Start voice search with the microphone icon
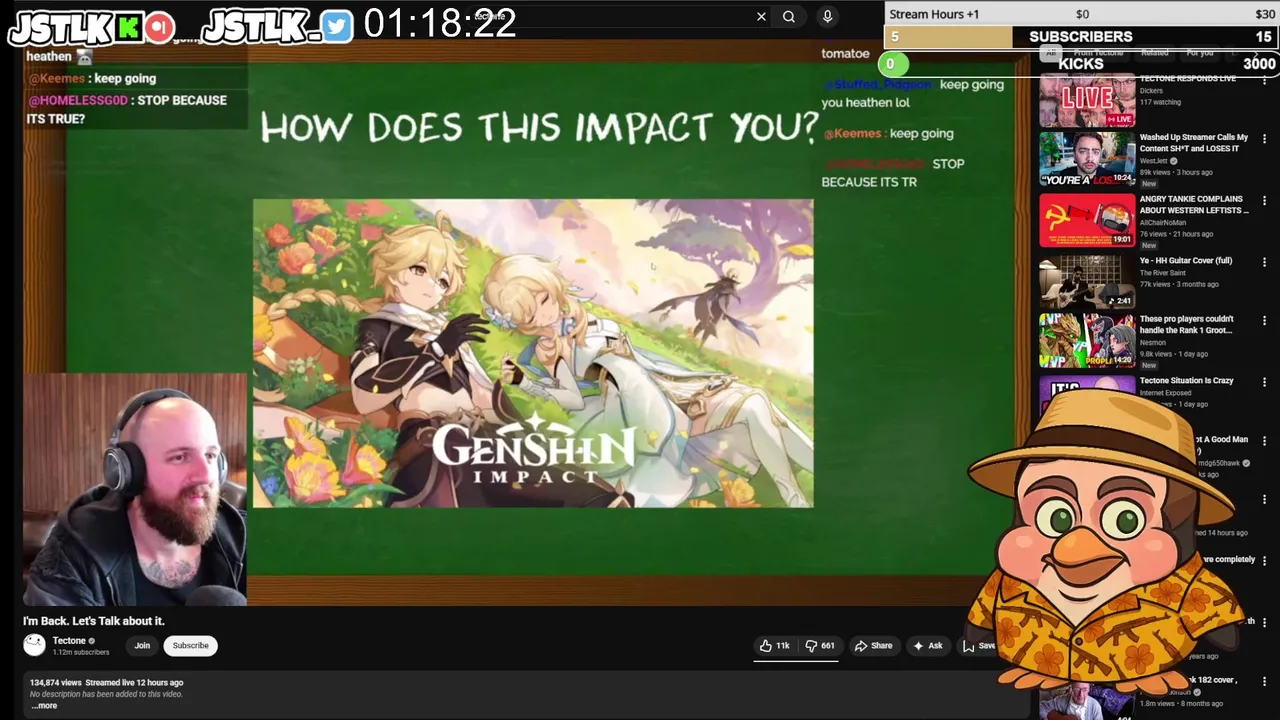The image size is (1280, 720). pyautogui.click(x=827, y=16)
